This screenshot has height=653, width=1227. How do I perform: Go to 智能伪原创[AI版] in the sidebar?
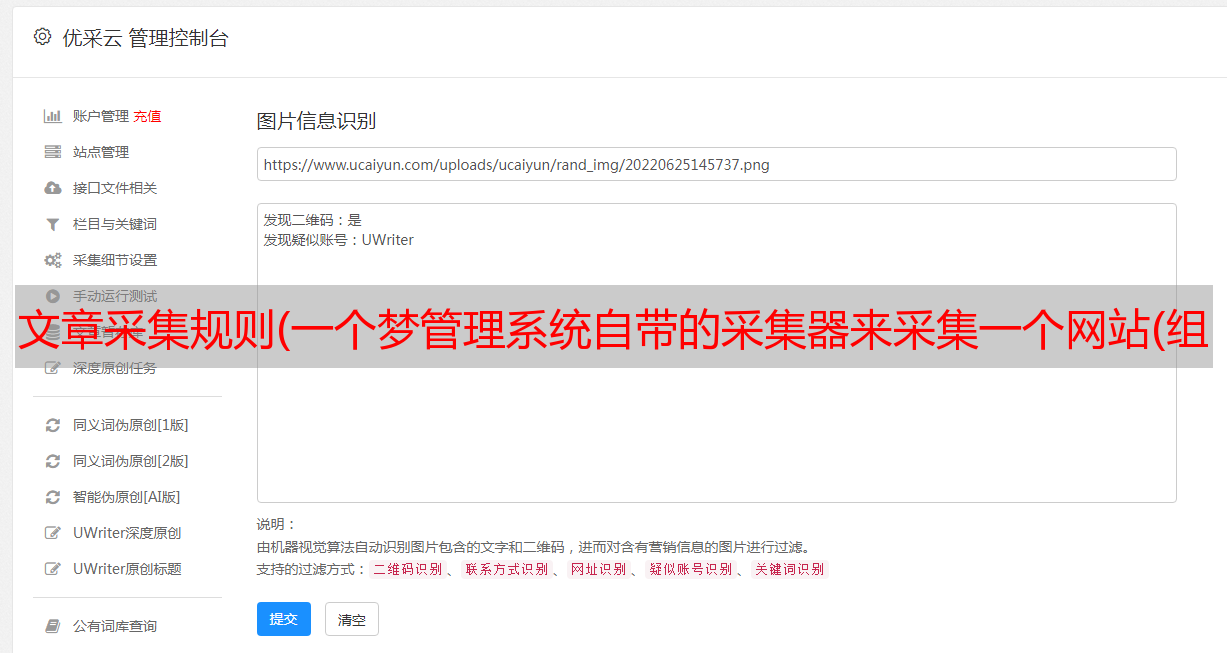pos(127,497)
